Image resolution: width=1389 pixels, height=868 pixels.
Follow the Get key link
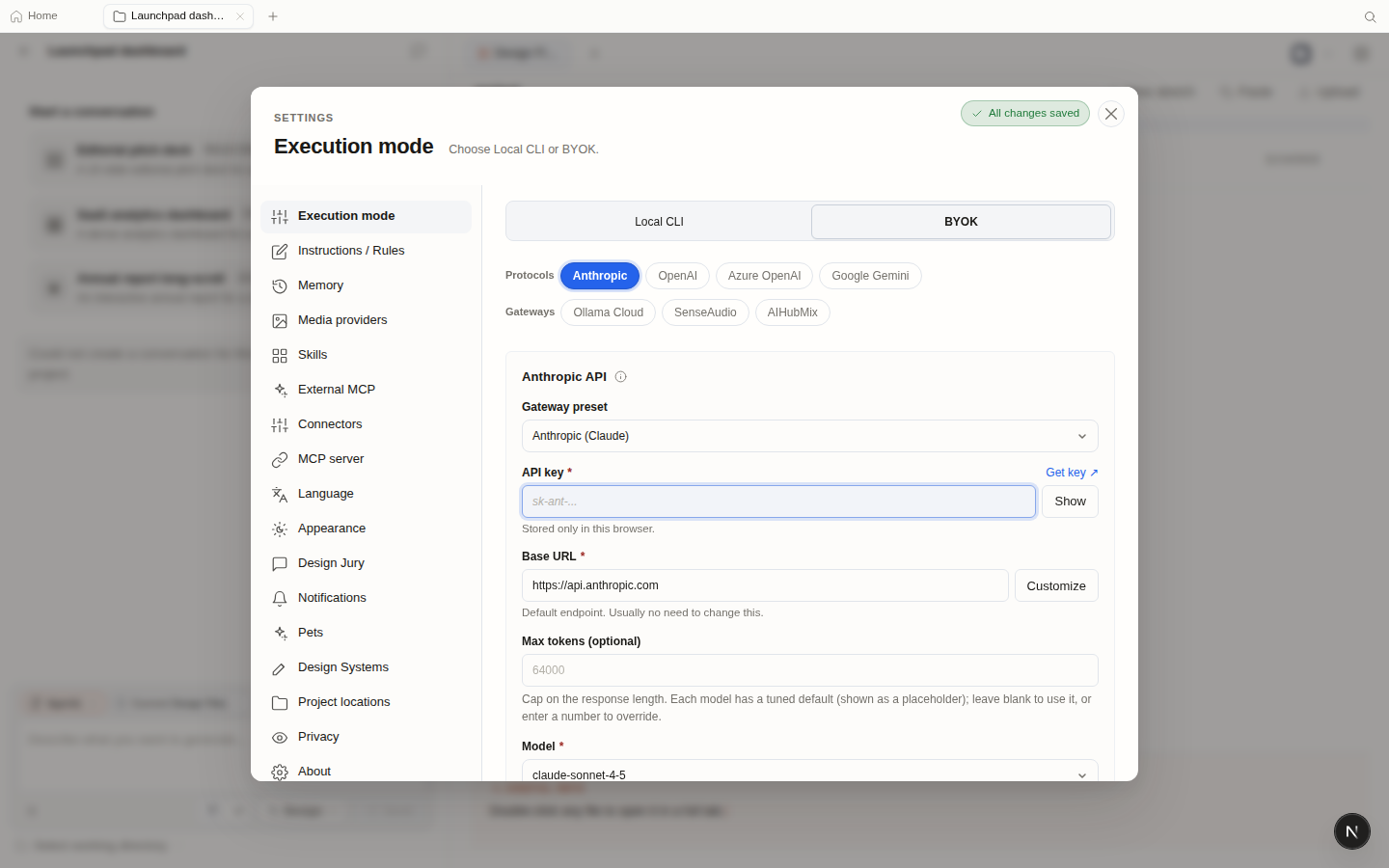(1072, 473)
